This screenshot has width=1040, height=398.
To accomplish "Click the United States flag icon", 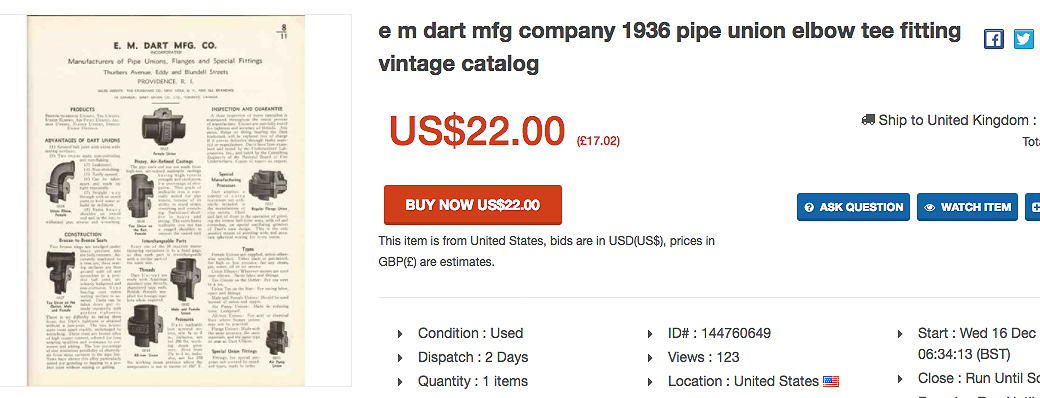I will click(x=830, y=381).
